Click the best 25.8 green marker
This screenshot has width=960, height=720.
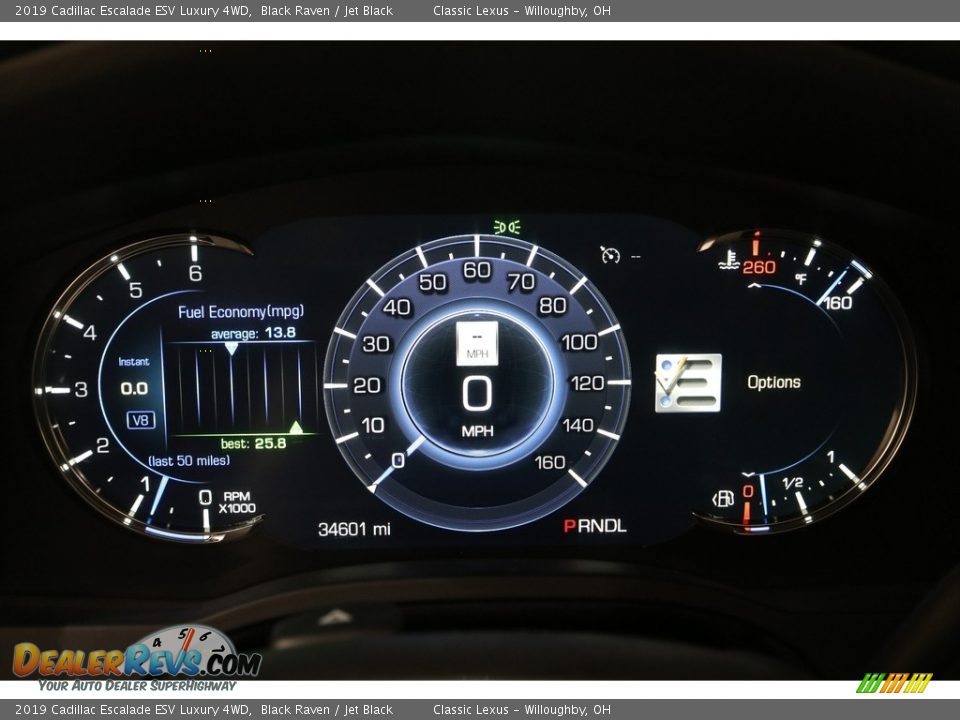click(x=296, y=427)
